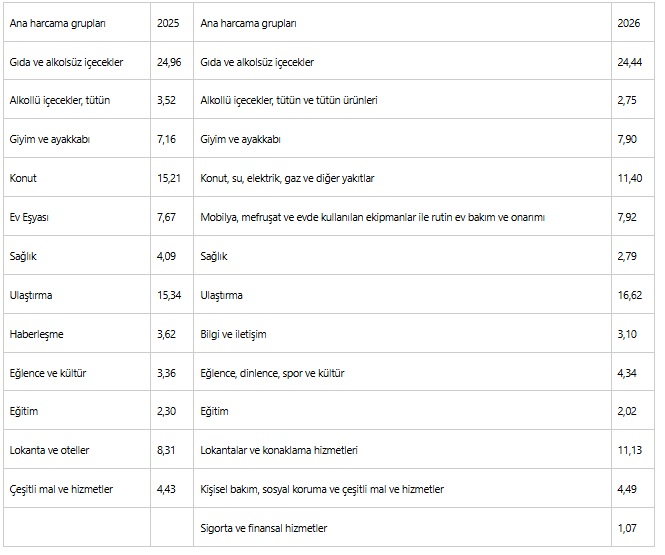Click the 2026 column header cell
The width and height of the screenshot is (665, 555).
(629, 22)
